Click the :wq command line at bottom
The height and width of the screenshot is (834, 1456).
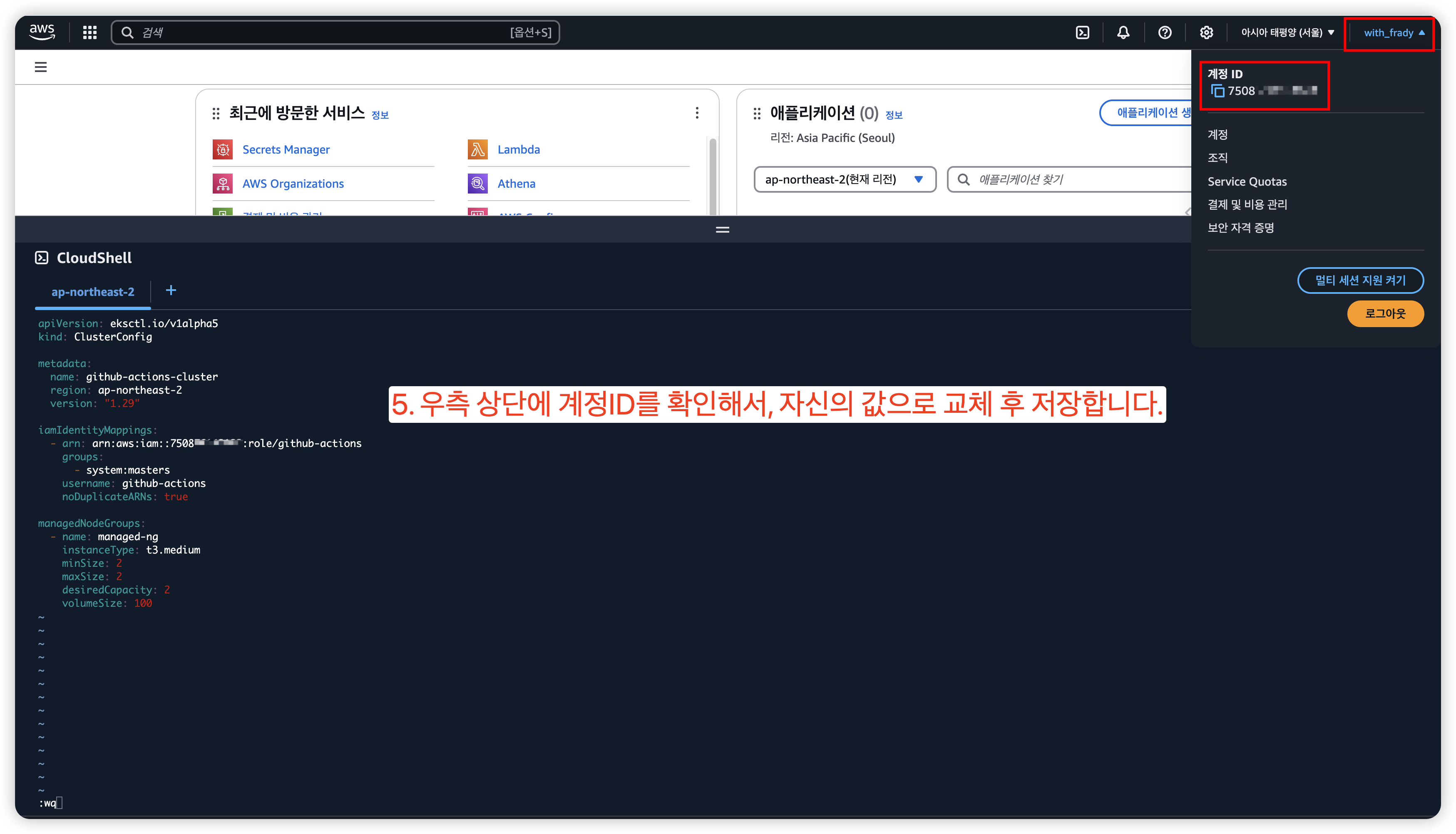50,803
